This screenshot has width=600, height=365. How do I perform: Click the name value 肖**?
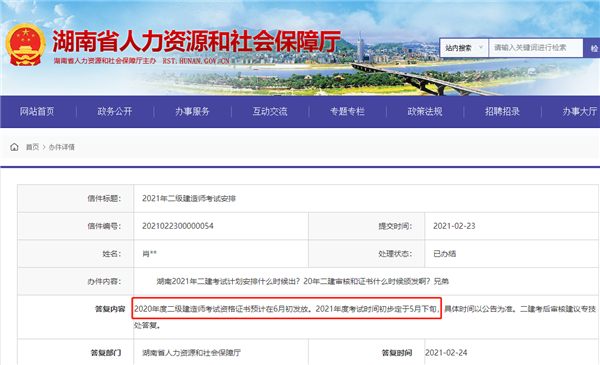[x=149, y=254]
